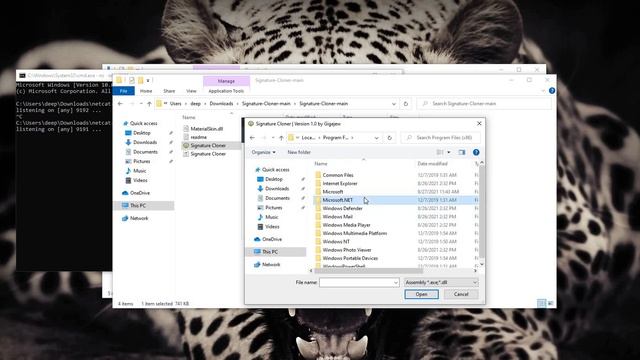The image size is (640, 360).
Task: Click the Search Signature-Cloner-main box
Action: click(484, 104)
